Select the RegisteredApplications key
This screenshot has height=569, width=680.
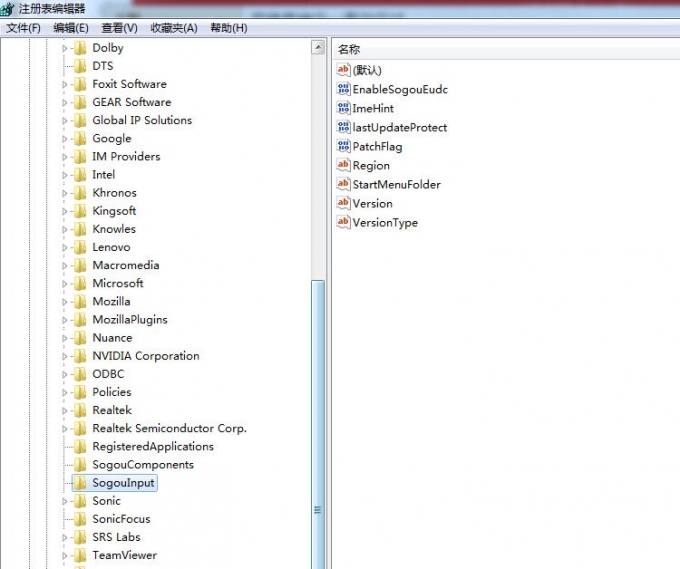pos(152,446)
